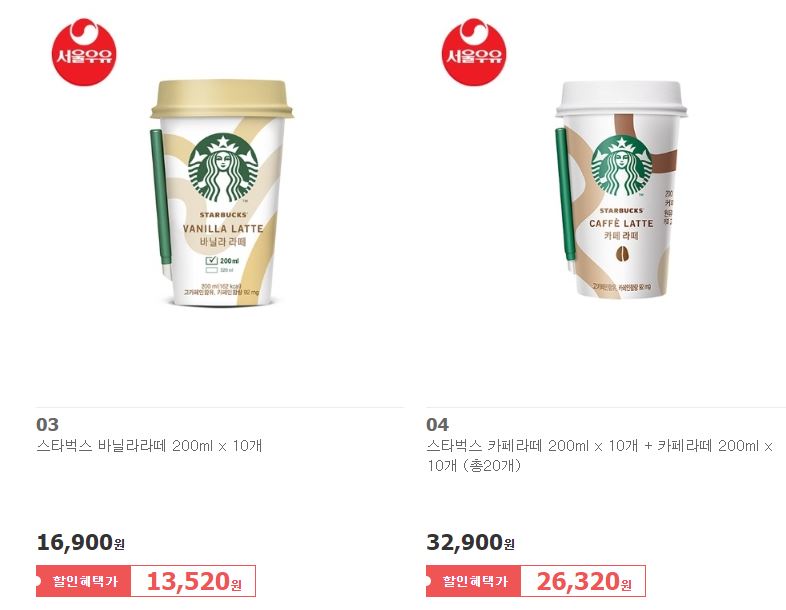Click the unchecked 320ml box on vanilla cup
Viewport: 786px width, 610px height.
pyautogui.click(x=212, y=270)
